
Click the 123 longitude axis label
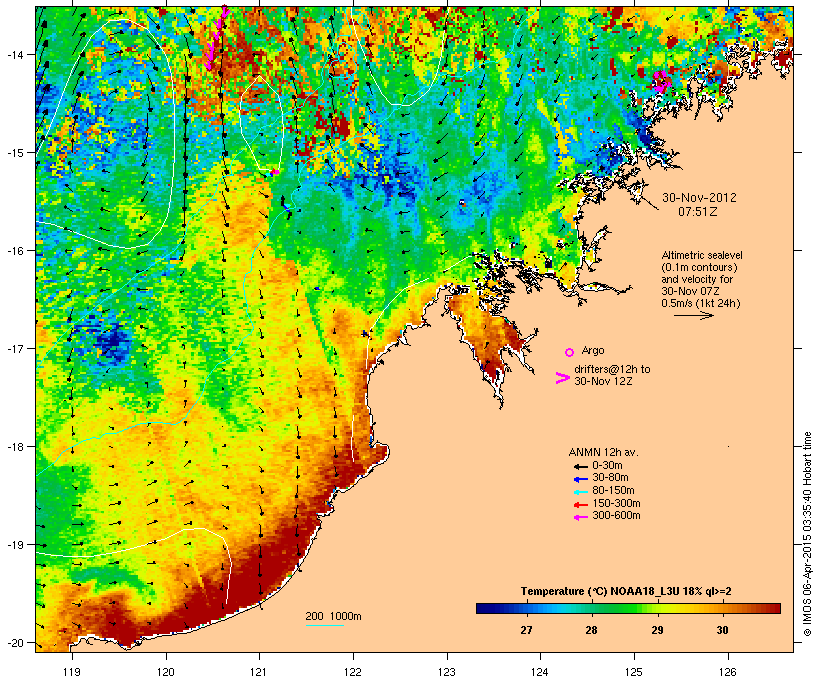(x=447, y=672)
